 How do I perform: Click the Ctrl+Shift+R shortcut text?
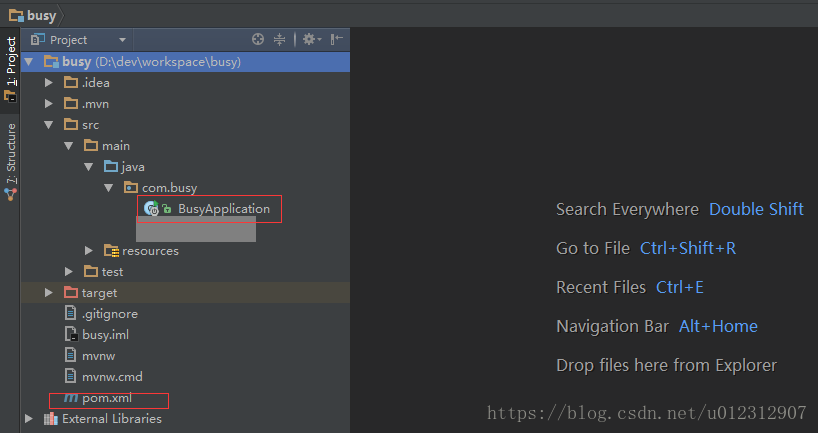pos(688,248)
